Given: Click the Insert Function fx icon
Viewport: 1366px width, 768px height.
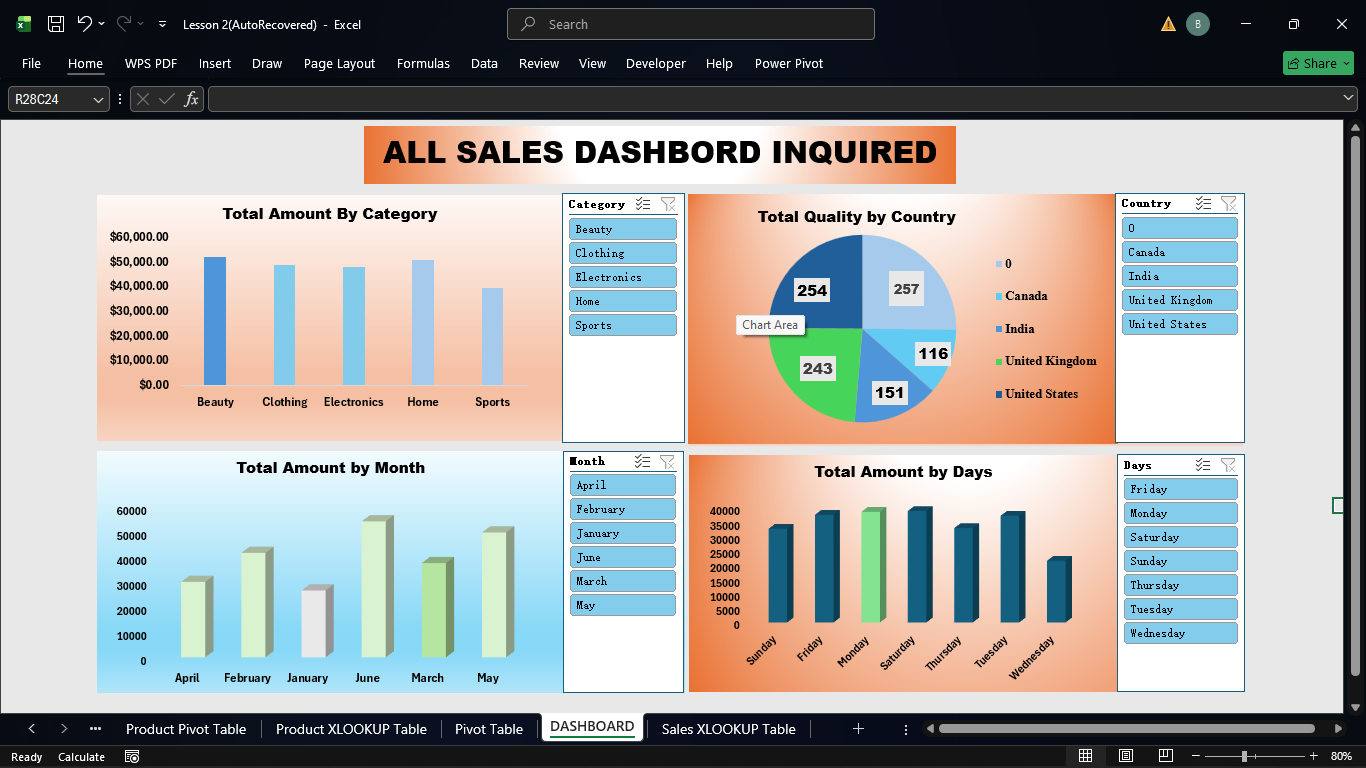Looking at the screenshot, I should [x=191, y=98].
